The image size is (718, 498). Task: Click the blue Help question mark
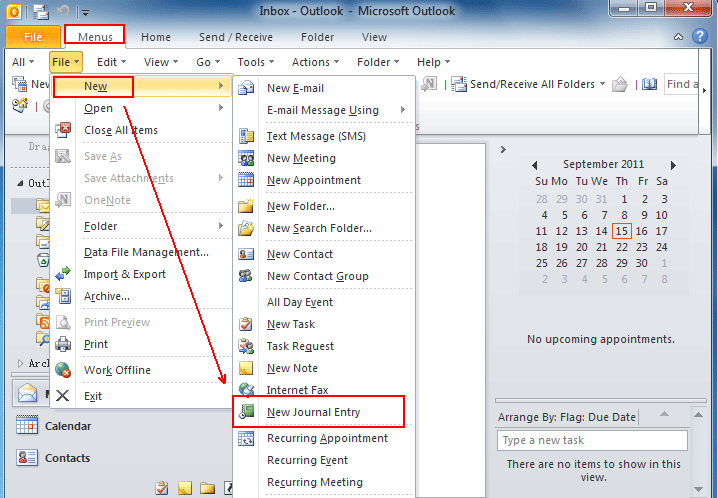700,36
